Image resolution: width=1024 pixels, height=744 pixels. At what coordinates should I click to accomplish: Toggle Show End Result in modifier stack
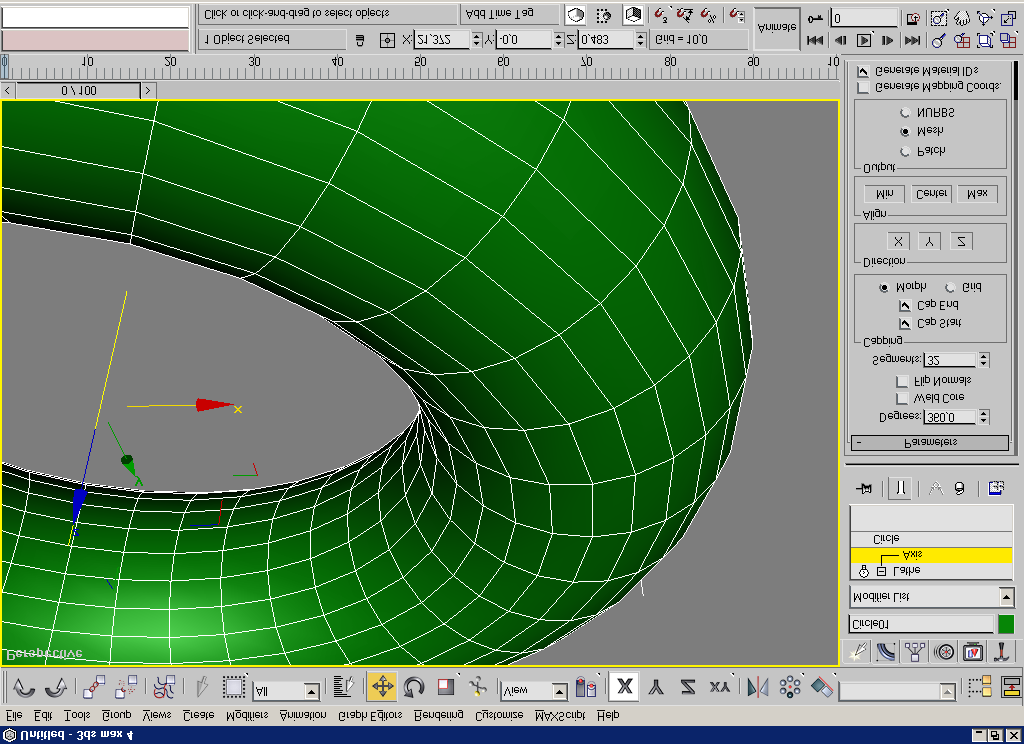click(x=901, y=488)
